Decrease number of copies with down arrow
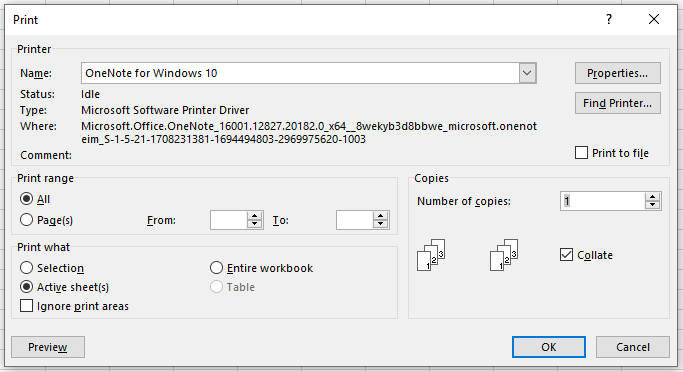 coord(652,206)
